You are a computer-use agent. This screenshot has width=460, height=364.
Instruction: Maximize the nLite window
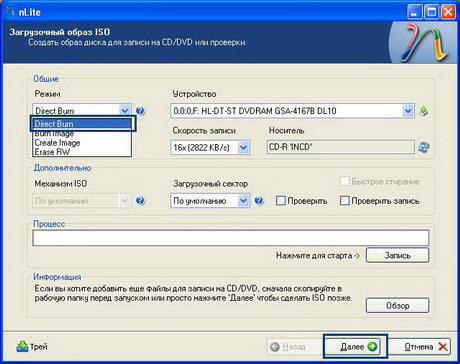432,12
